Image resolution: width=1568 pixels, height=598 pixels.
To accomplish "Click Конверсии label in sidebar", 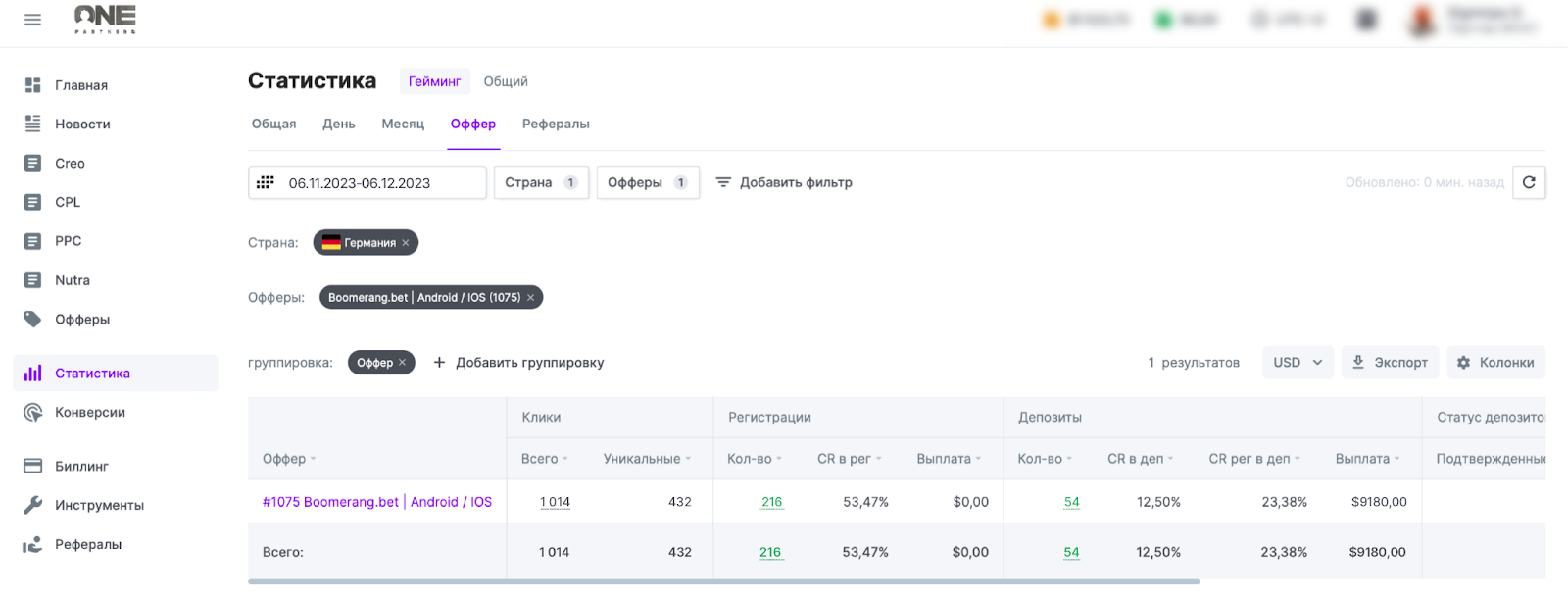I will (x=90, y=413).
